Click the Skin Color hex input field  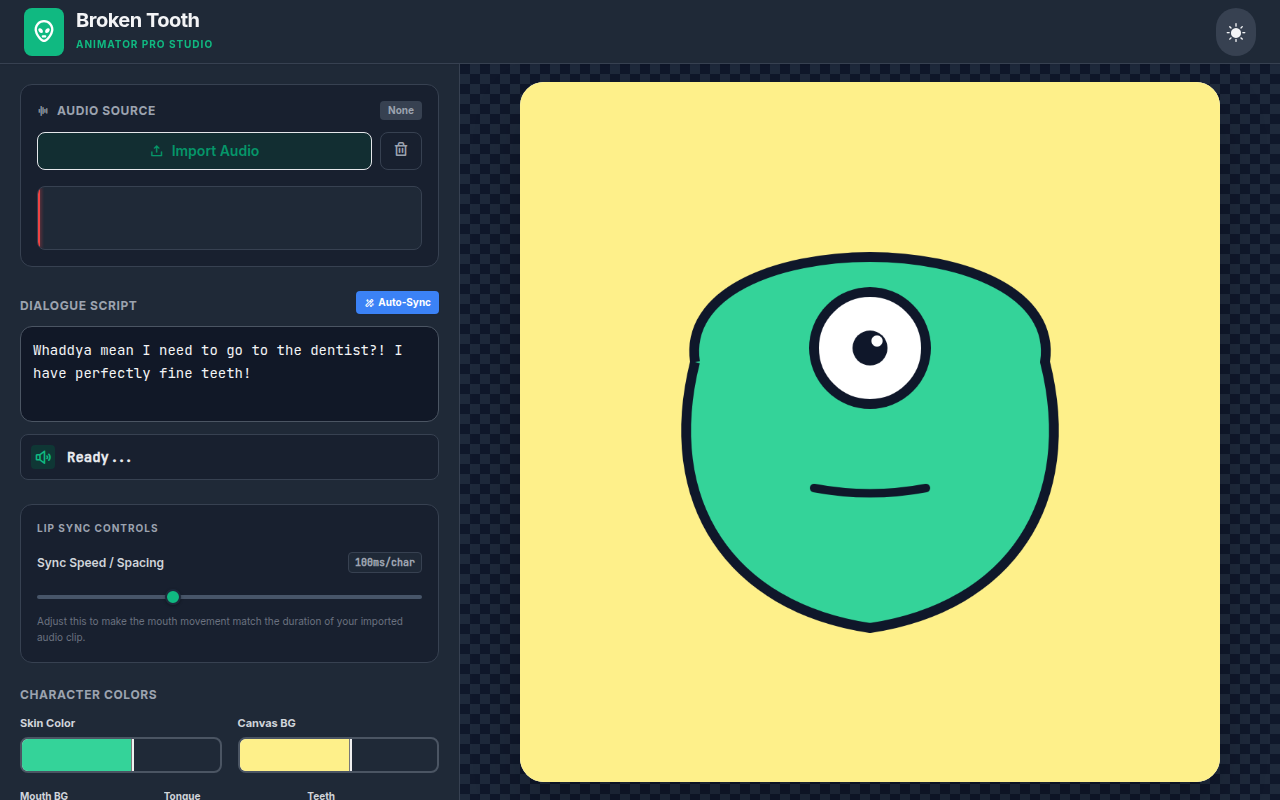177,755
